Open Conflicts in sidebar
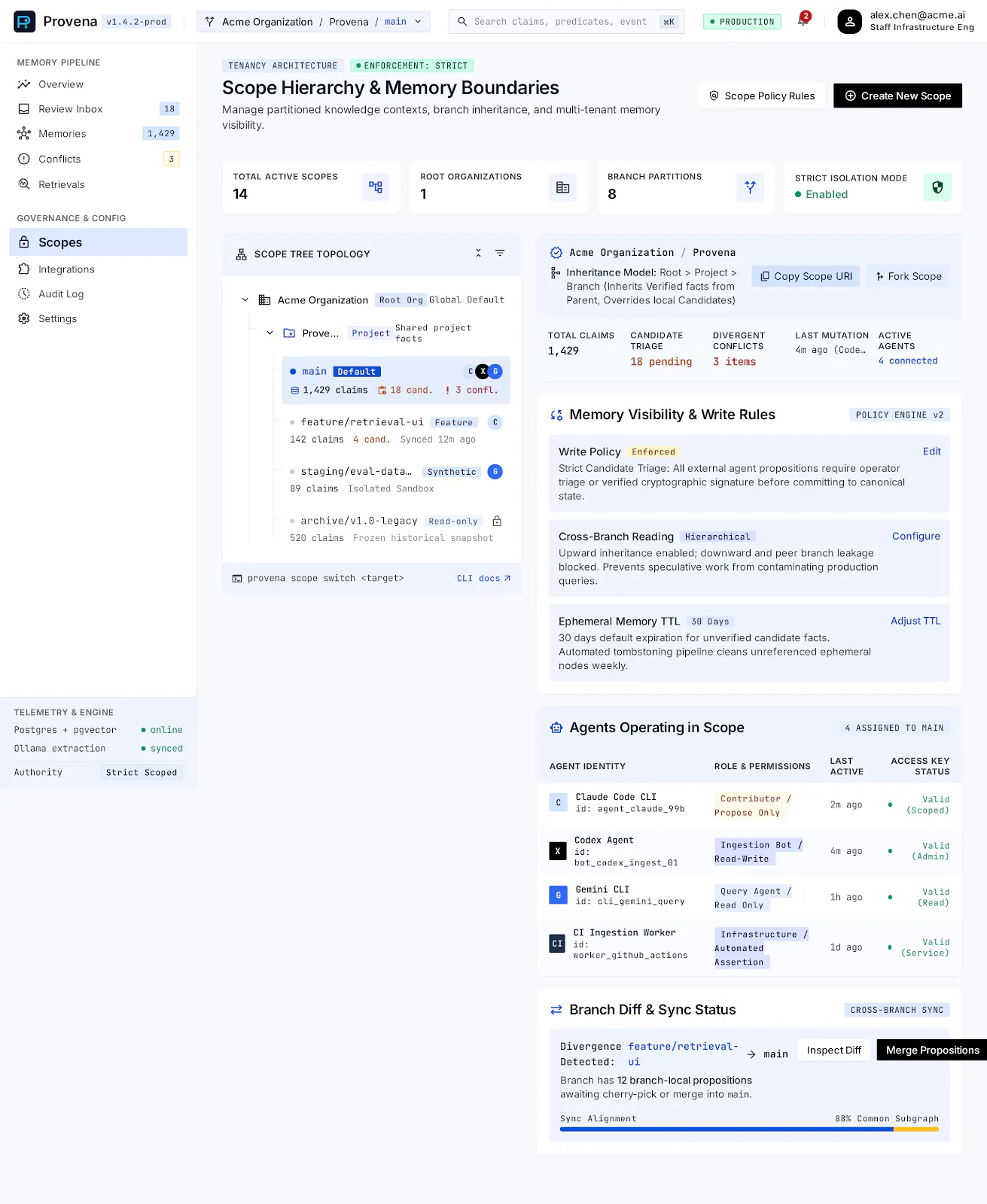Image resolution: width=987 pixels, height=1204 pixels. point(98,159)
